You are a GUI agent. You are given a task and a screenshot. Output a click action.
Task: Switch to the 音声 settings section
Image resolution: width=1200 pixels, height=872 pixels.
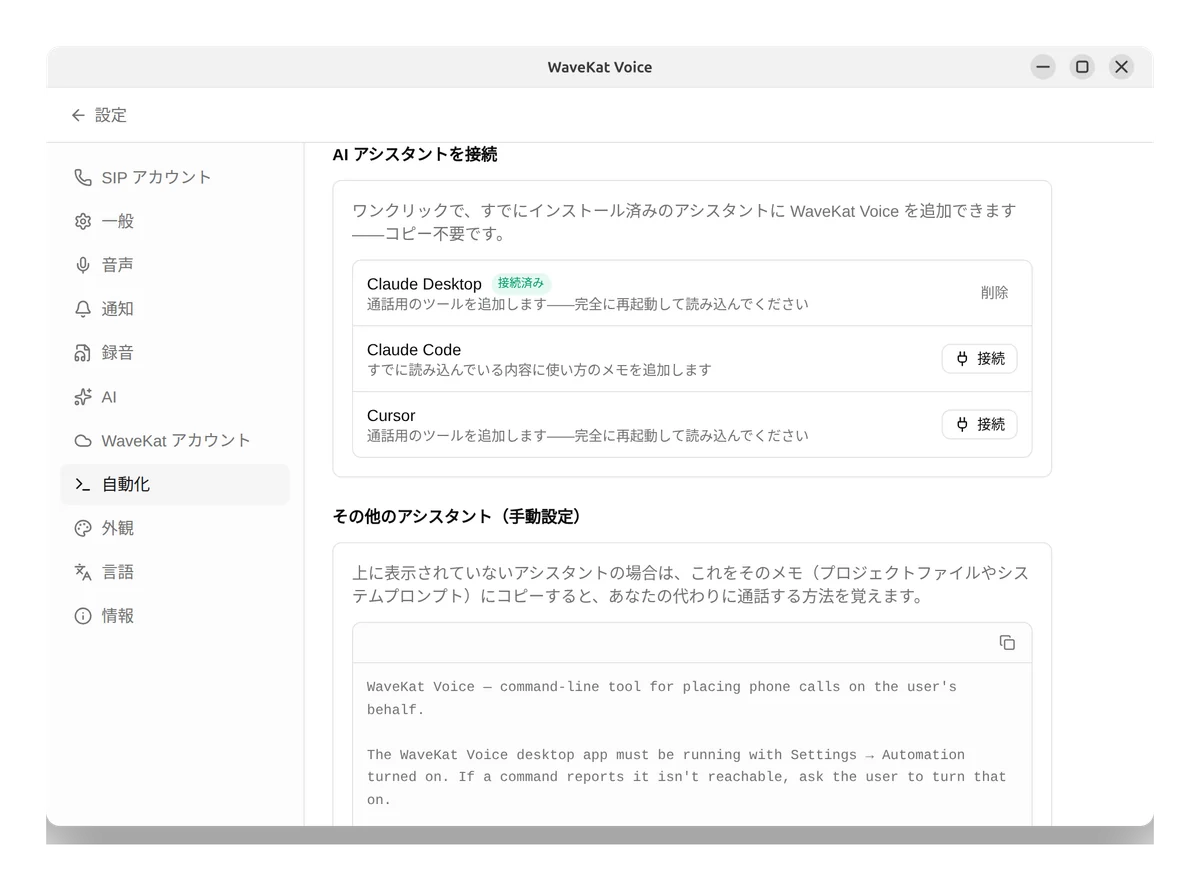(x=175, y=265)
